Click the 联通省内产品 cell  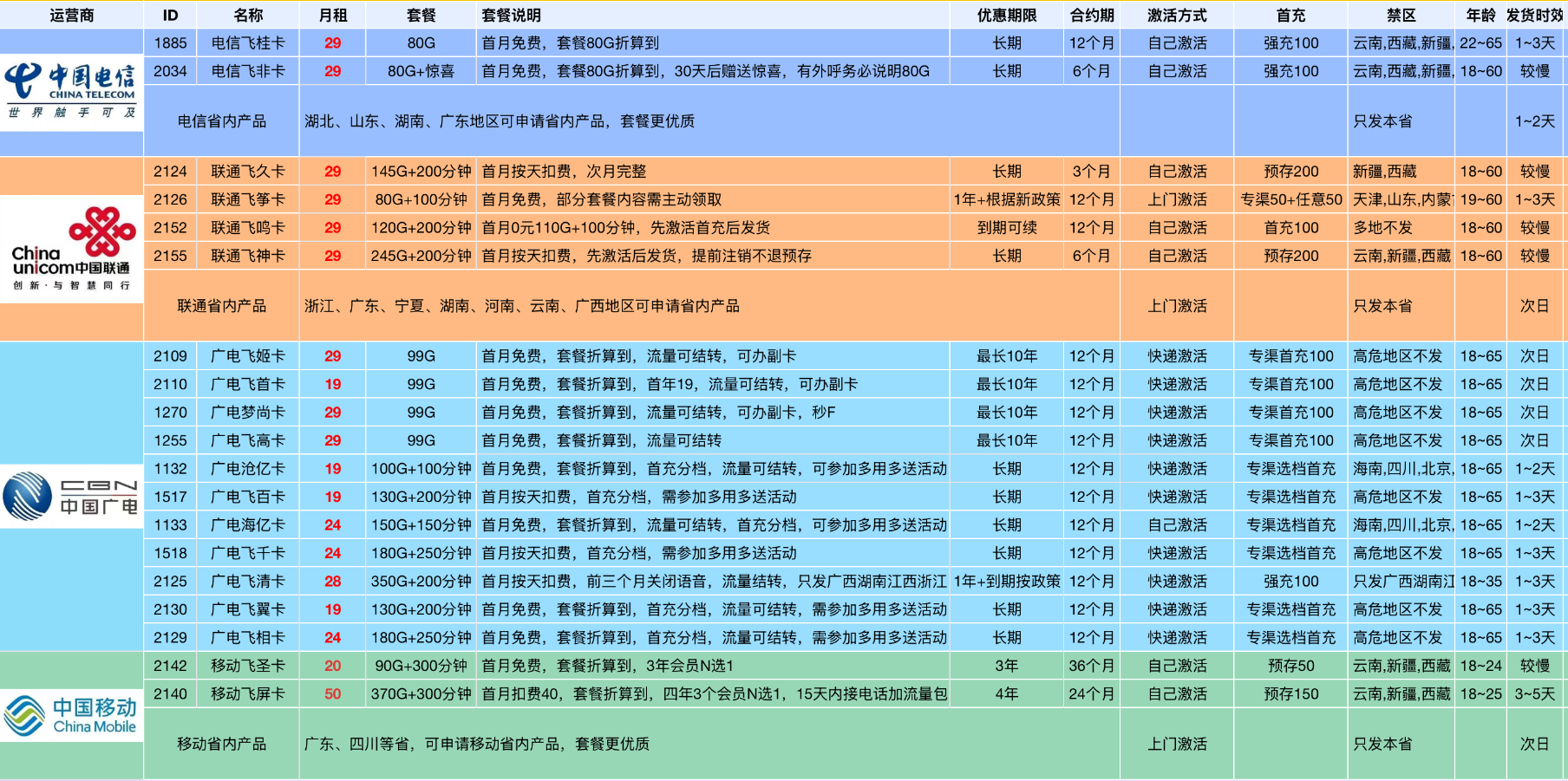pyautogui.click(x=221, y=306)
